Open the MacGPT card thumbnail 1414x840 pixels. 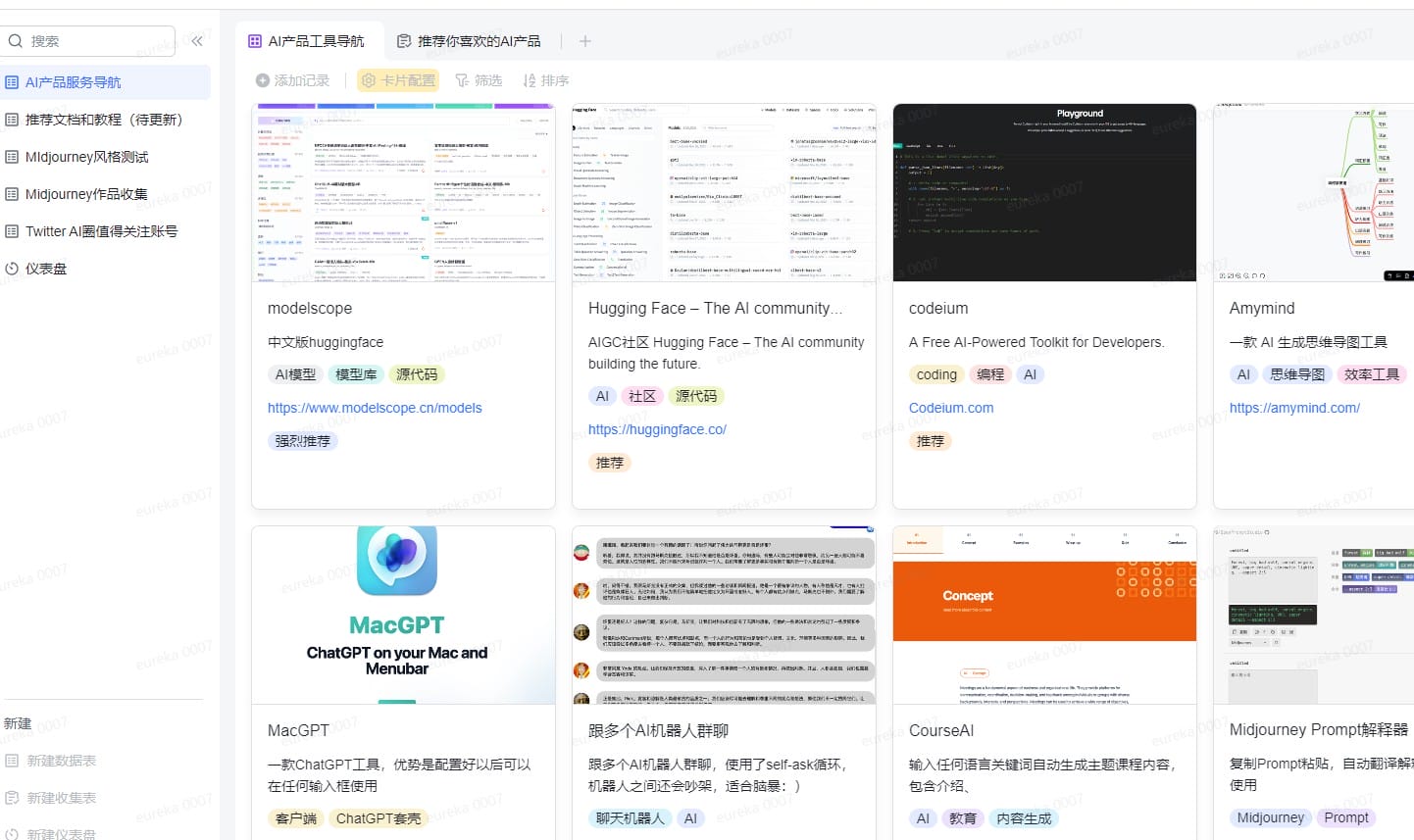(403, 616)
